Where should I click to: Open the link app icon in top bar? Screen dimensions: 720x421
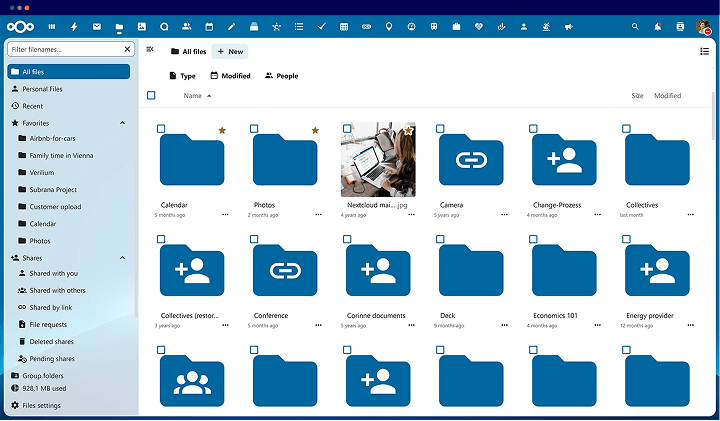pyautogui.click(x=366, y=27)
